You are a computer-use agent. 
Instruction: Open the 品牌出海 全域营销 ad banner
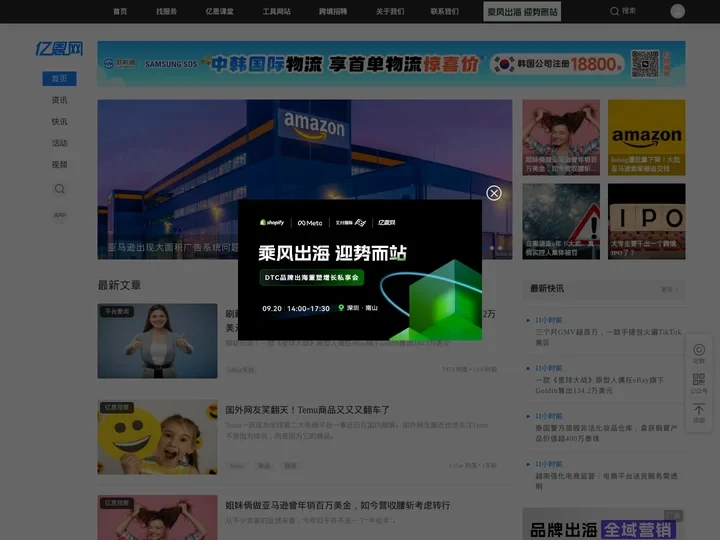point(604,524)
